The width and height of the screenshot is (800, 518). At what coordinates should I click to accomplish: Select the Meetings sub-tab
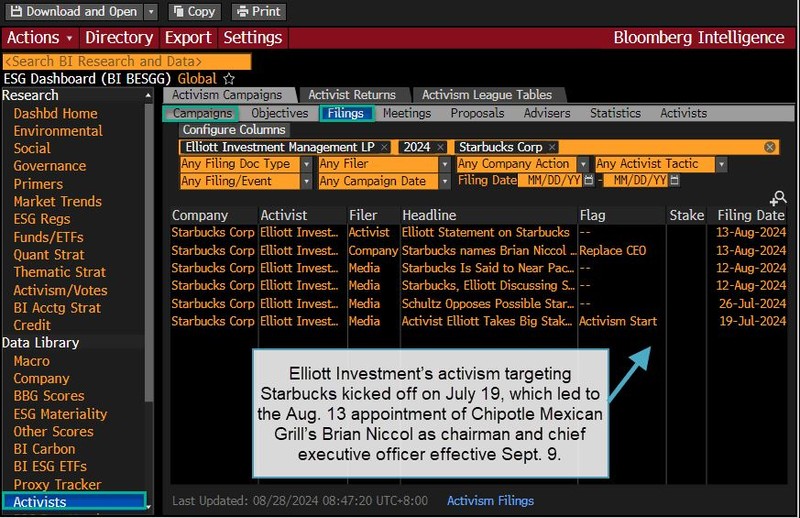[407, 113]
